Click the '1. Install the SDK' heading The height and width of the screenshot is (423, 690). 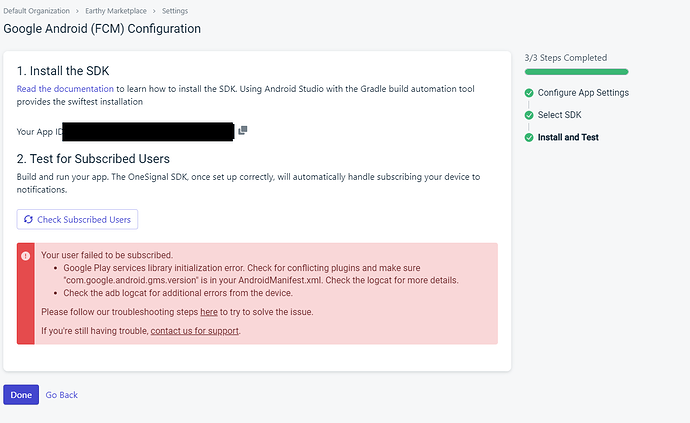[x=63, y=71]
